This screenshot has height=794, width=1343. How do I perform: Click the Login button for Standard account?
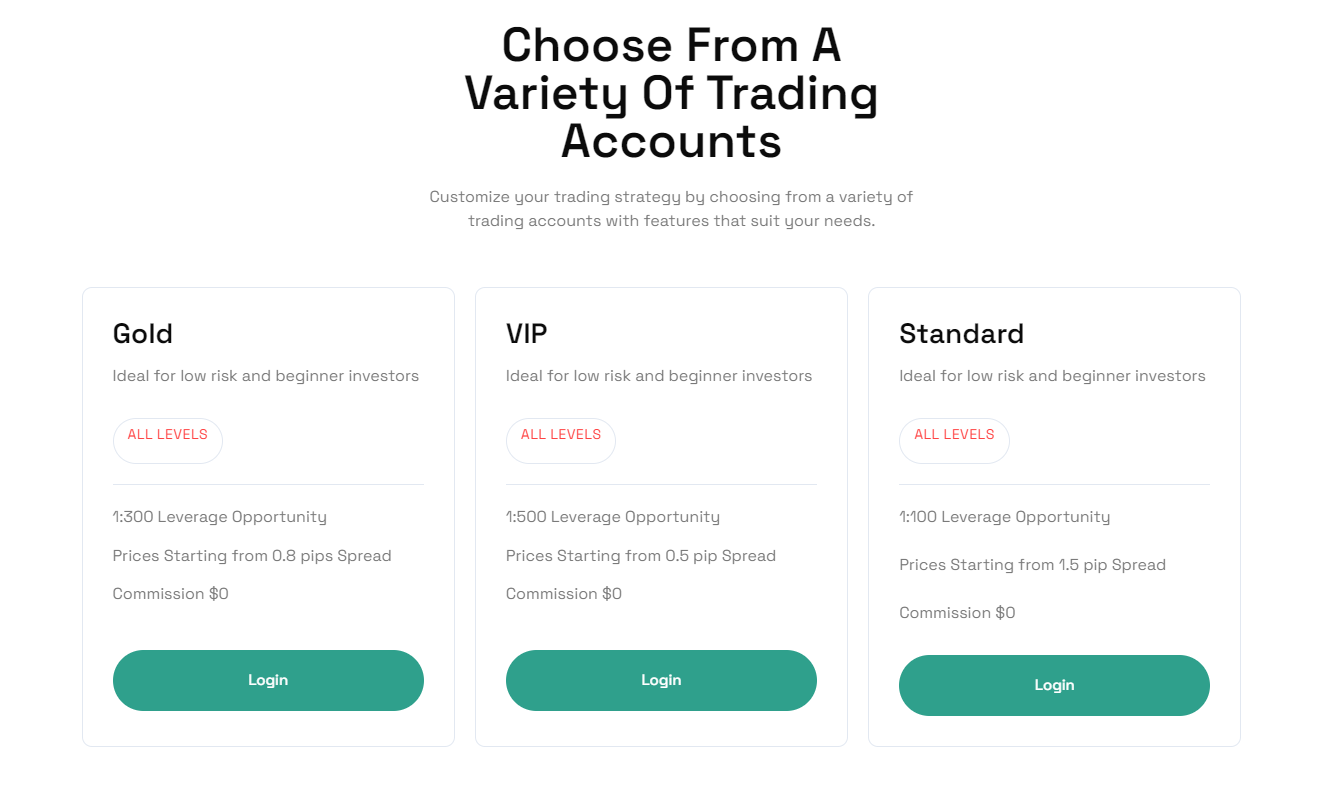pyautogui.click(x=1054, y=685)
